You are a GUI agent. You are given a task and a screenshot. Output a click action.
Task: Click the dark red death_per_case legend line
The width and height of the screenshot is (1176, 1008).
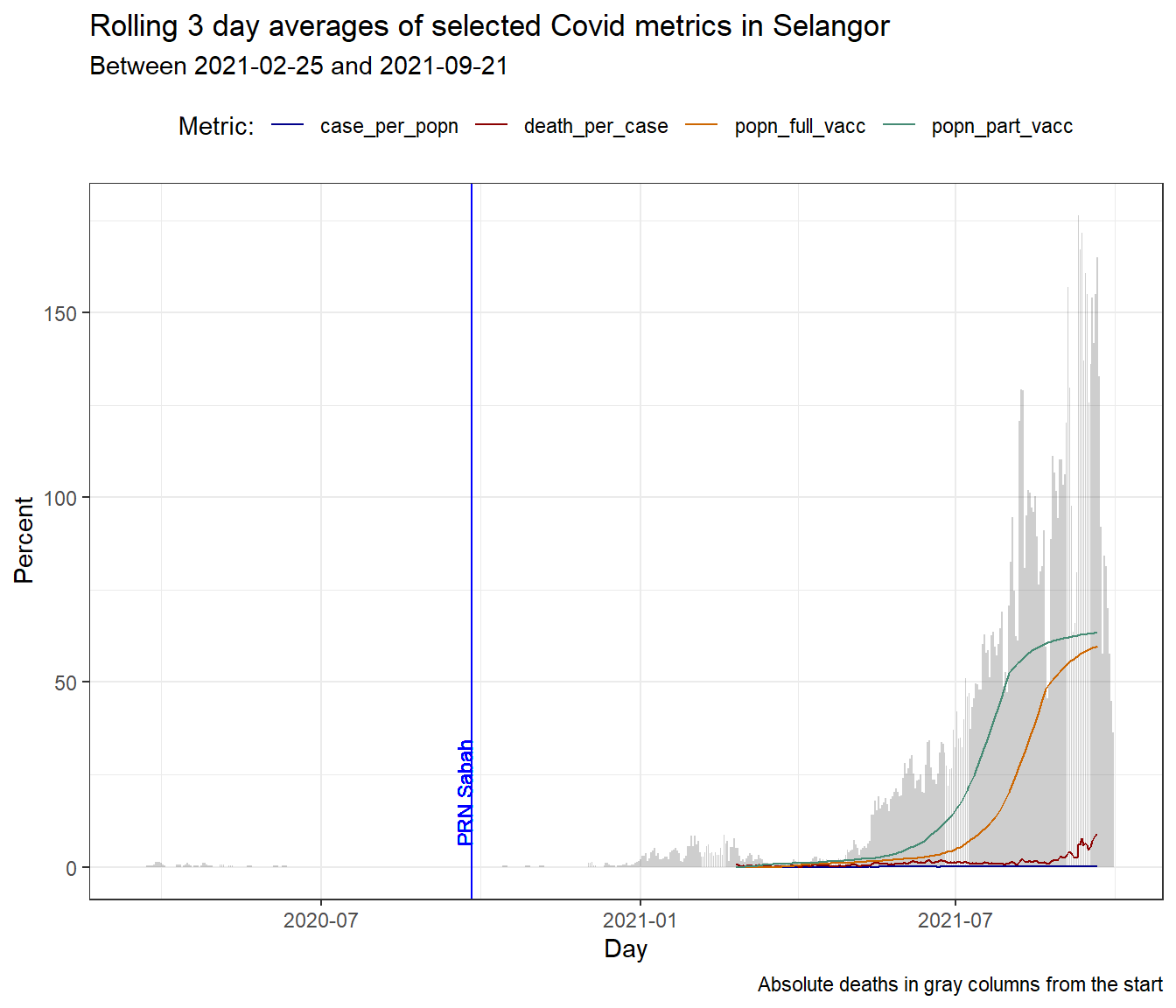tap(492, 125)
